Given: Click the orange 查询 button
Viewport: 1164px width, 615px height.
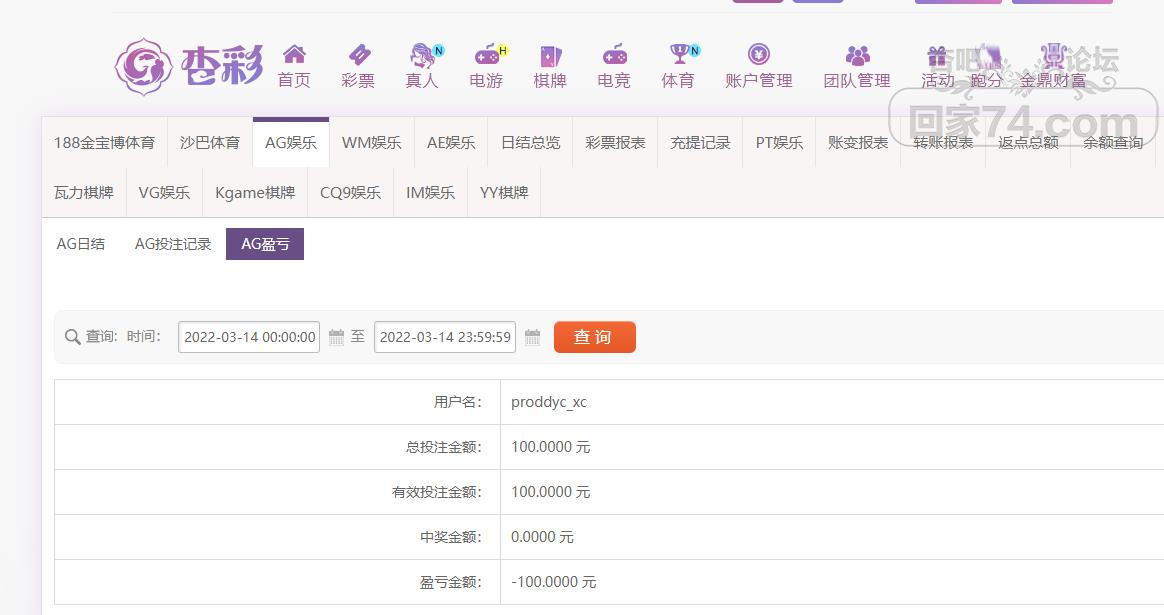Looking at the screenshot, I should (595, 337).
